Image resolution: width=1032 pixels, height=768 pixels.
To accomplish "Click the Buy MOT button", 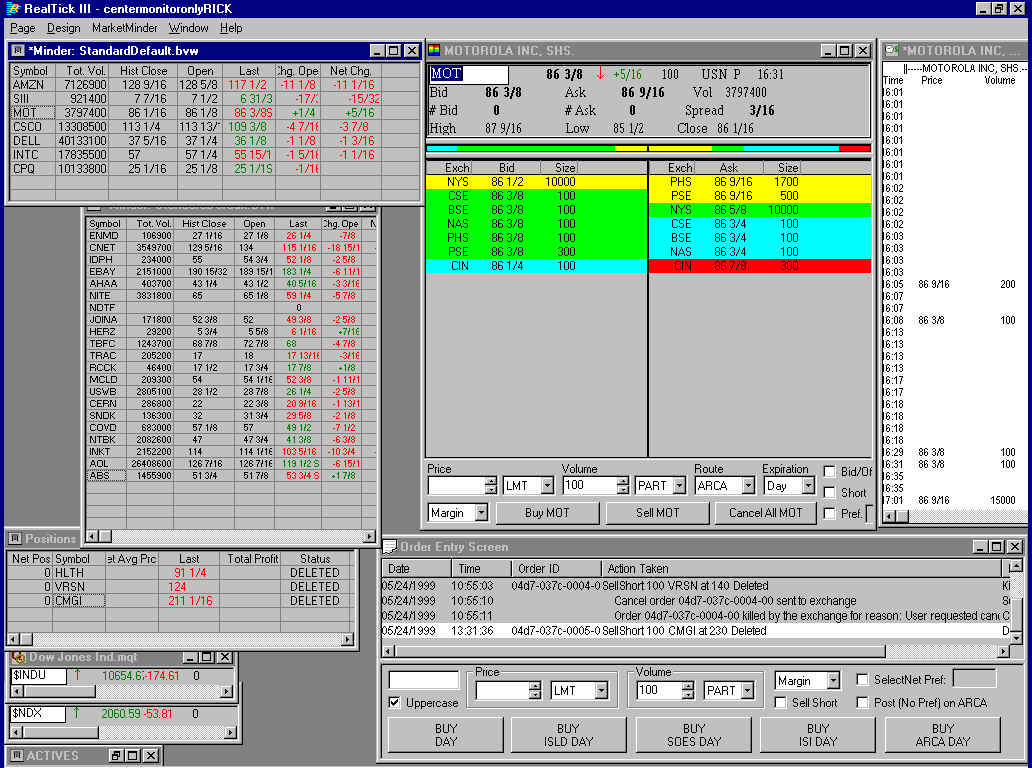I will point(547,513).
